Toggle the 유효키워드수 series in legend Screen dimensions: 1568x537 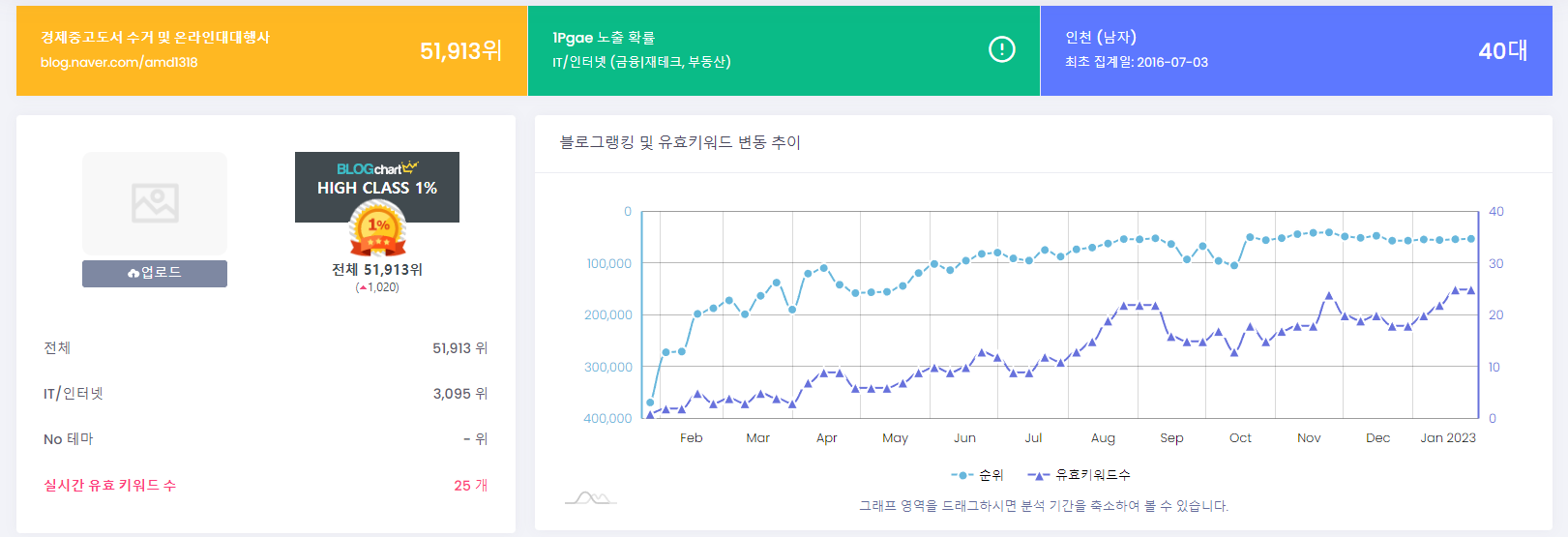(x=1079, y=475)
